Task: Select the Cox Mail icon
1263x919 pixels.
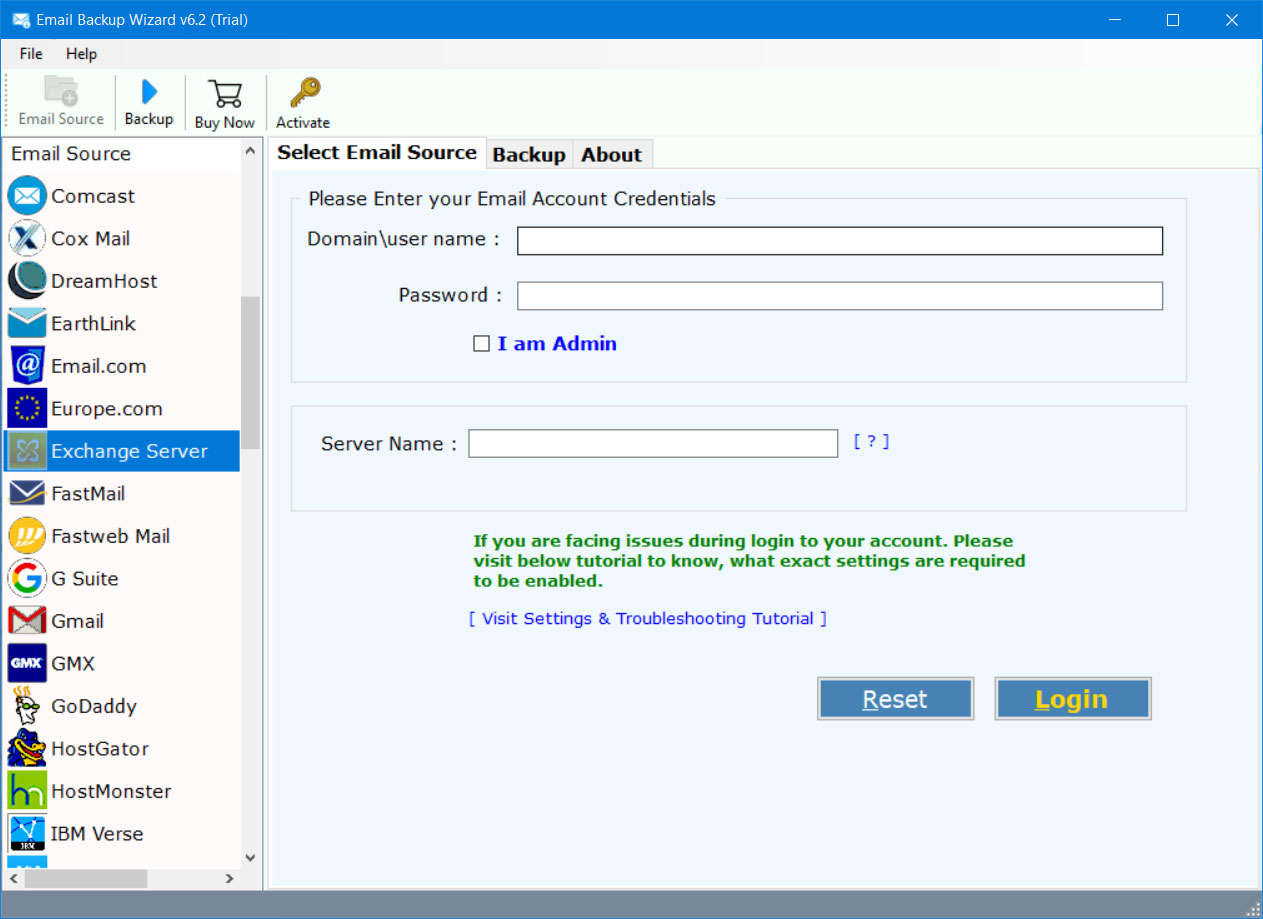Action: [27, 238]
